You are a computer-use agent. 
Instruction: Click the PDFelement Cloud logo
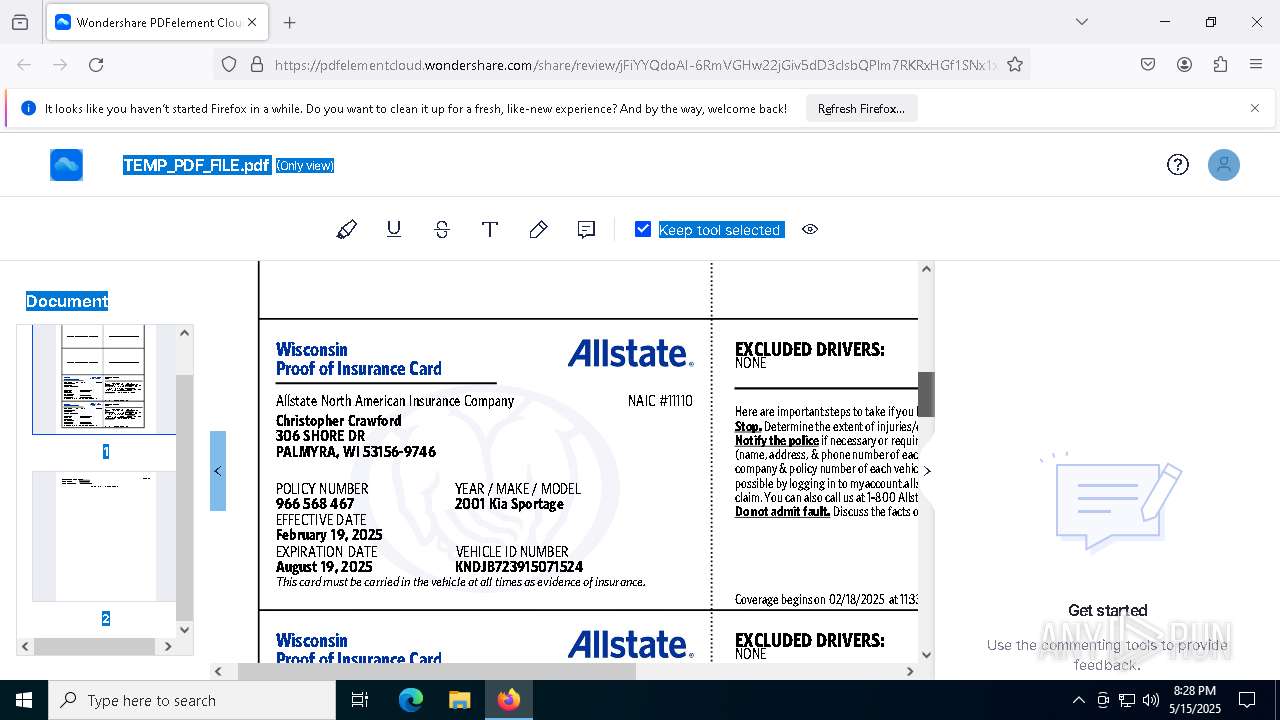click(x=66, y=165)
